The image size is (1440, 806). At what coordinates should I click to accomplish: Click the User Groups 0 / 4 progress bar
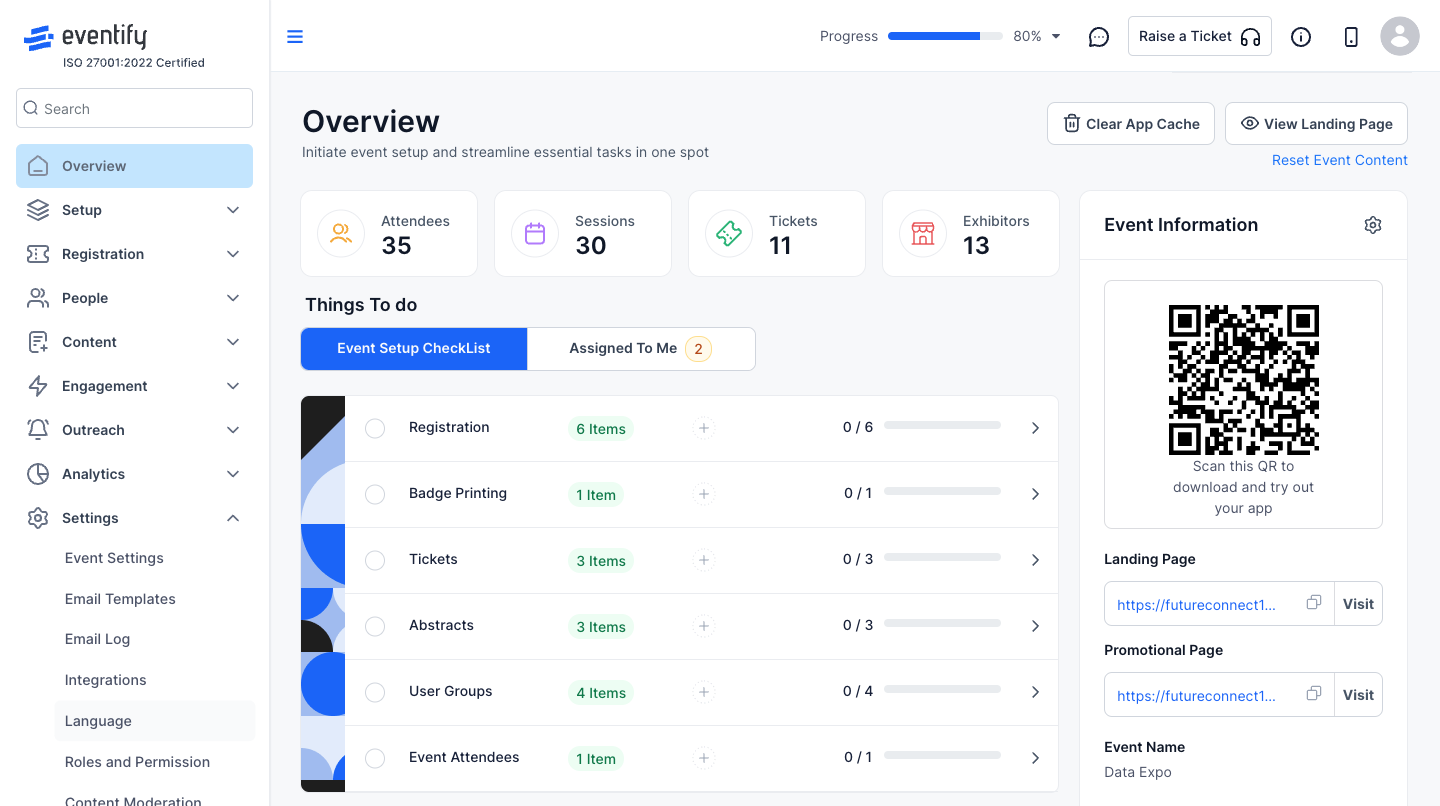tap(942, 690)
